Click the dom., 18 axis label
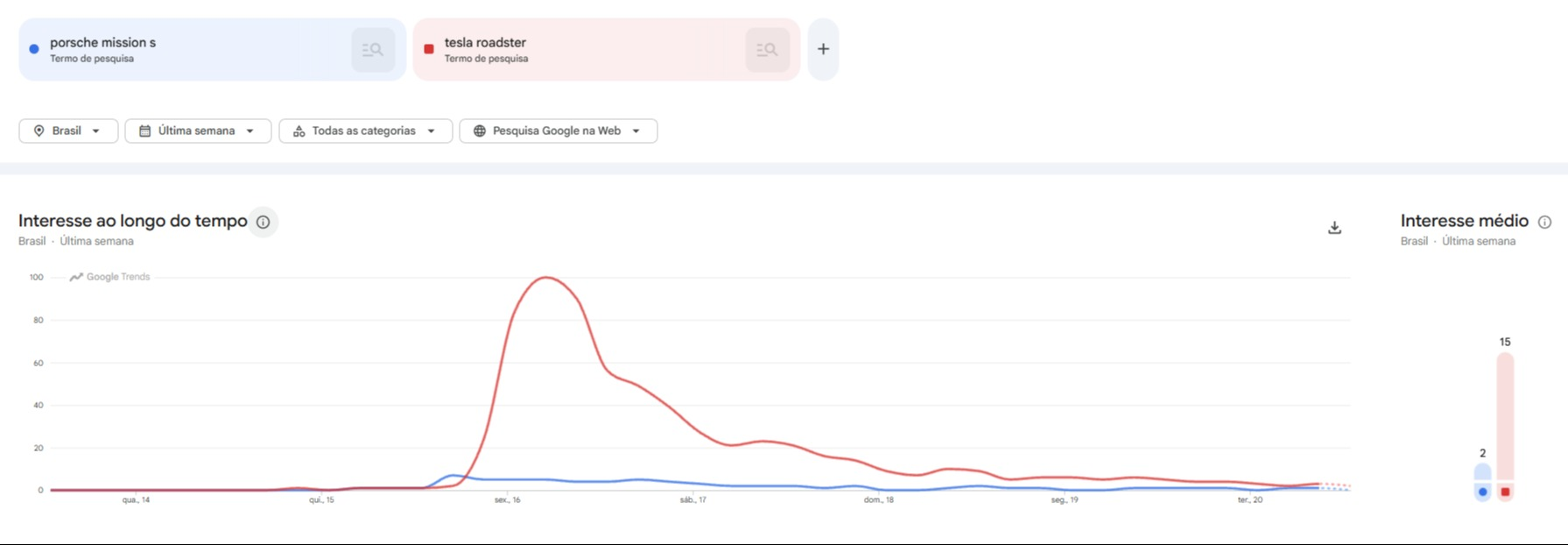This screenshot has height=545, width=1568. 878,500
